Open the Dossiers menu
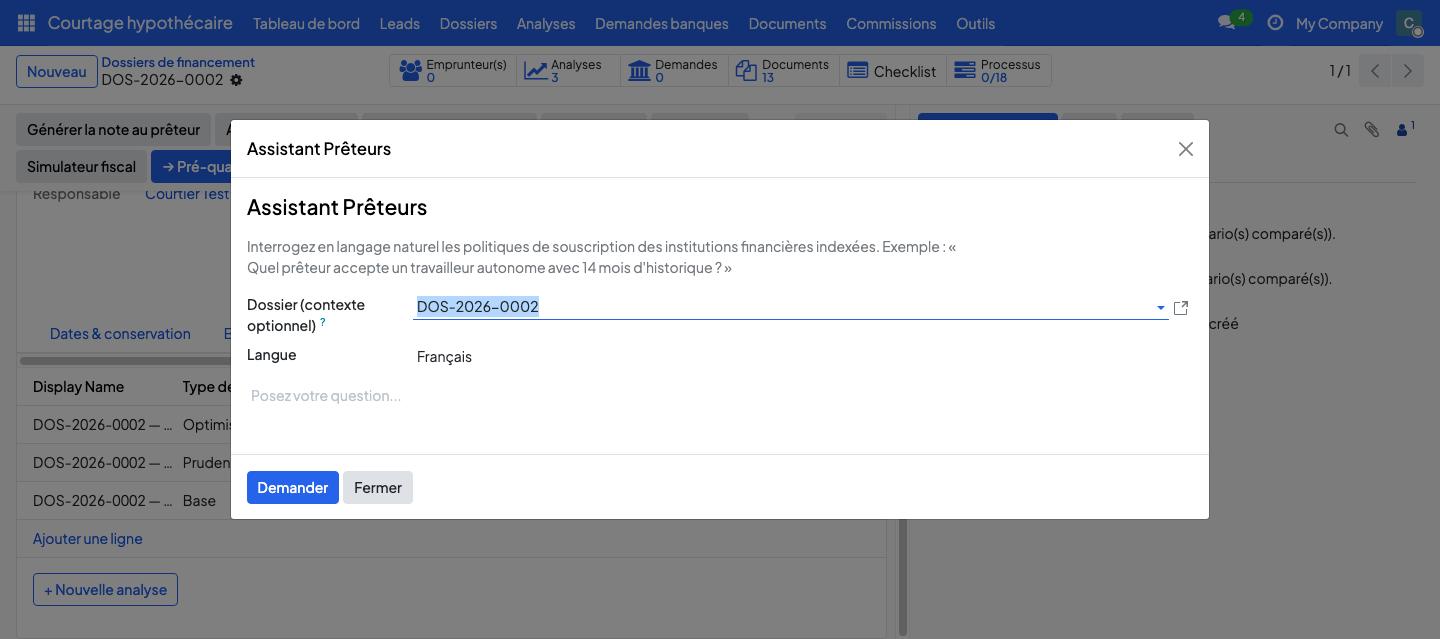 [468, 23]
